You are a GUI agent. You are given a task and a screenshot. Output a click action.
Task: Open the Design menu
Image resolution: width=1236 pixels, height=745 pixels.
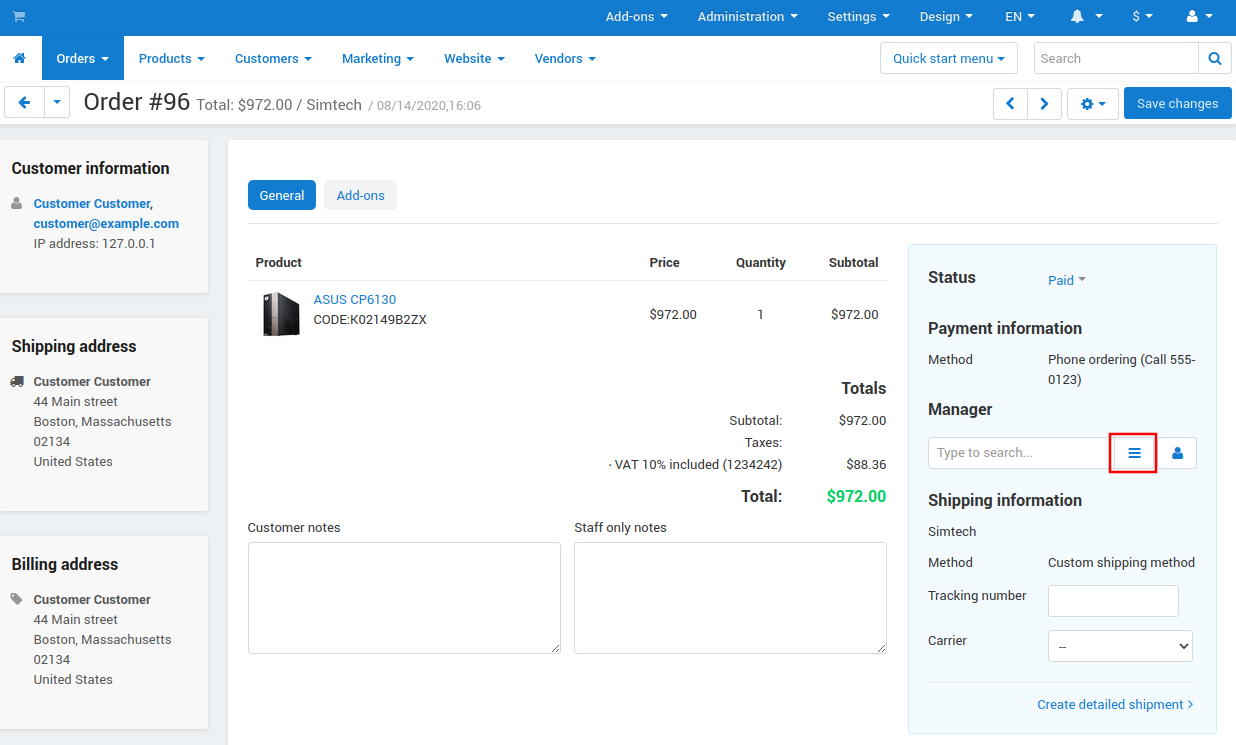pos(947,17)
